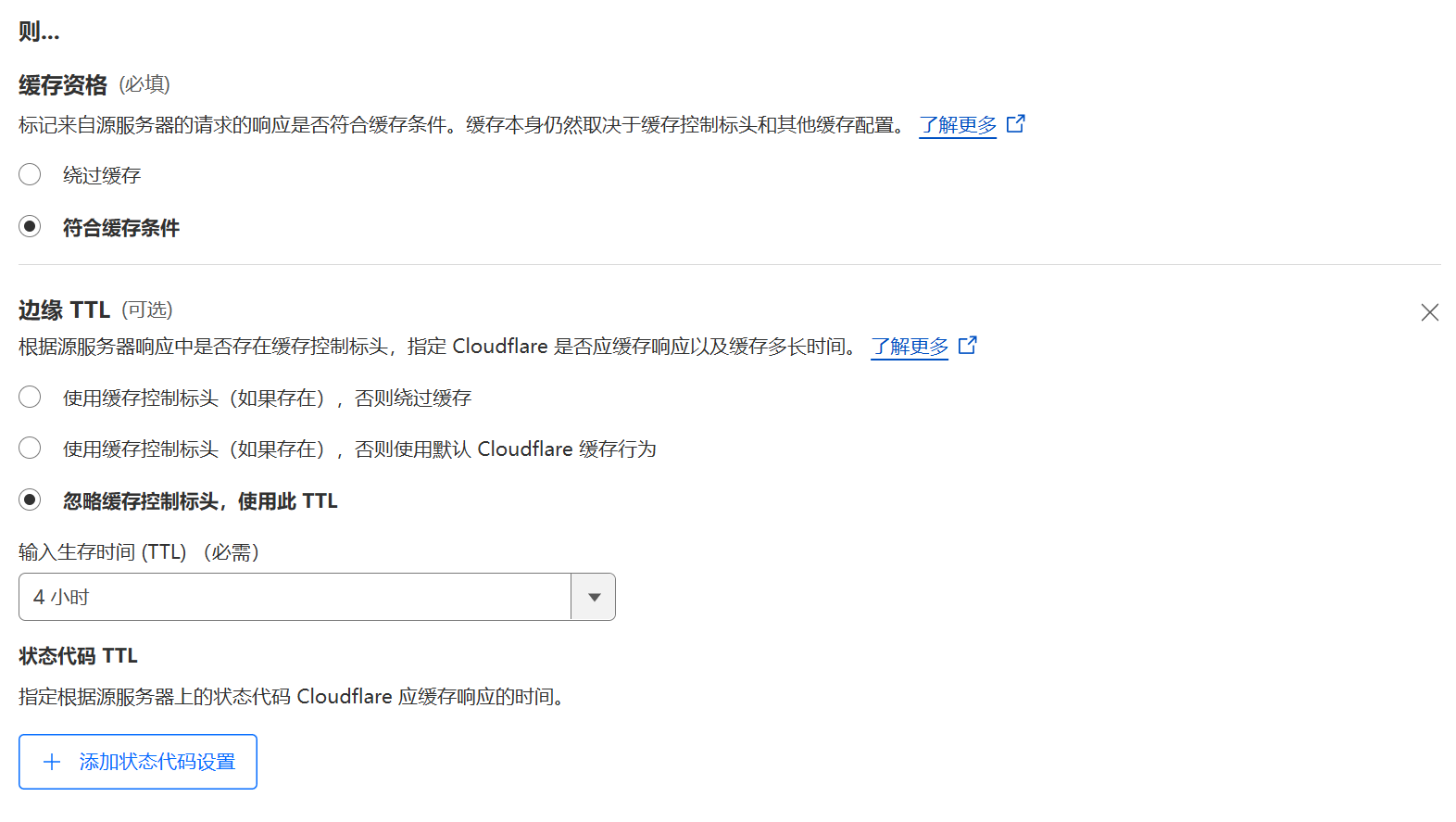The width and height of the screenshot is (1456, 822).
Task: Click inside the TTL value field showing 4 小时
Action: point(278,597)
